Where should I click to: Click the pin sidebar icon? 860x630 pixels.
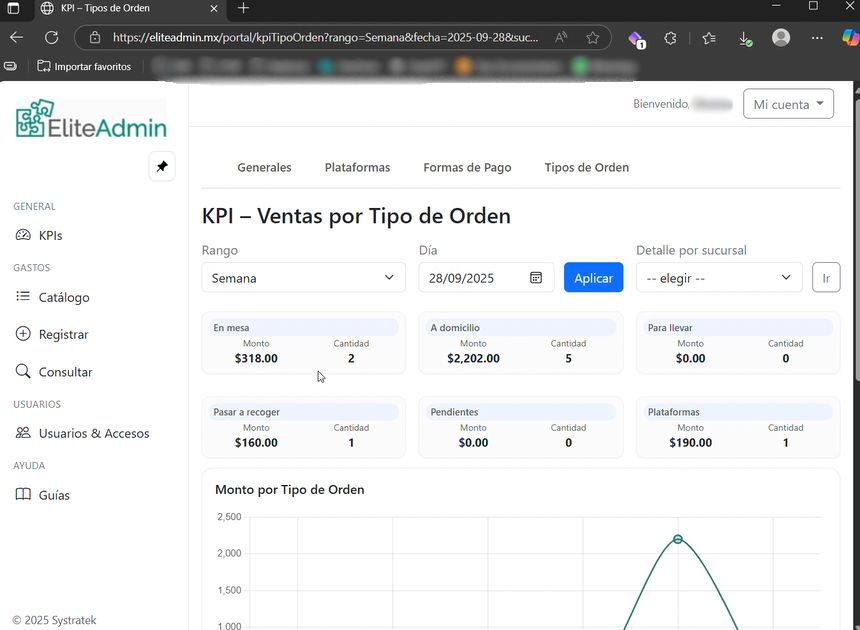click(162, 167)
